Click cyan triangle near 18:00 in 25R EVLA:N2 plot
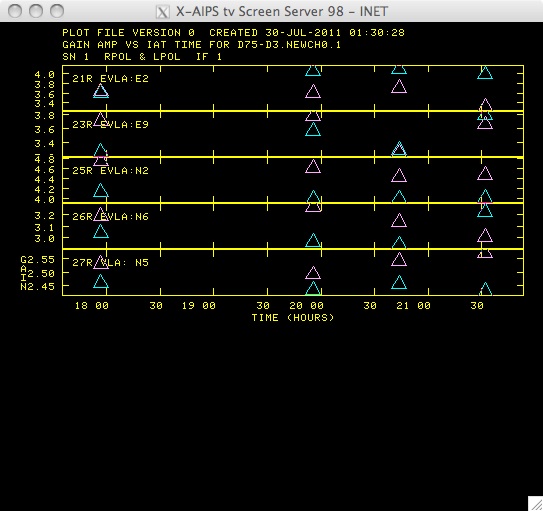Viewport: 543px width, 511px height. [101, 191]
